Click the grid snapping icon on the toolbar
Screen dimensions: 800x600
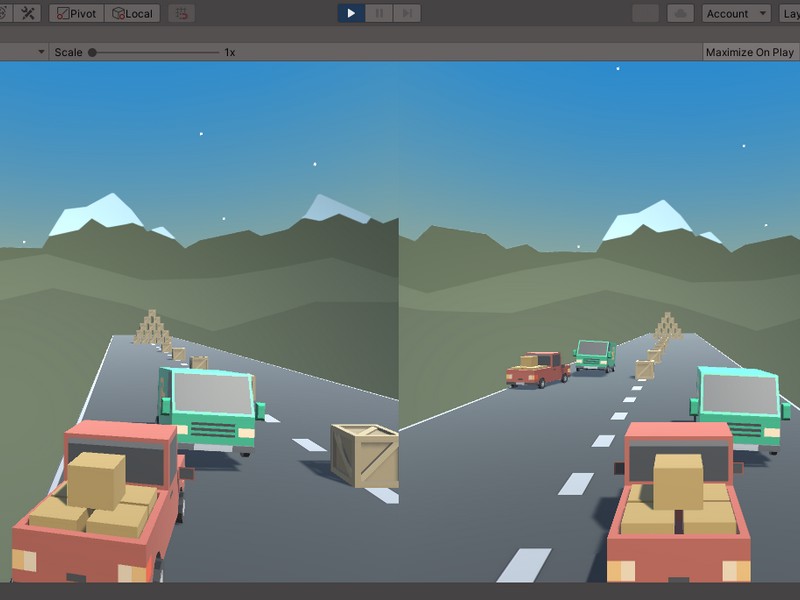point(181,13)
